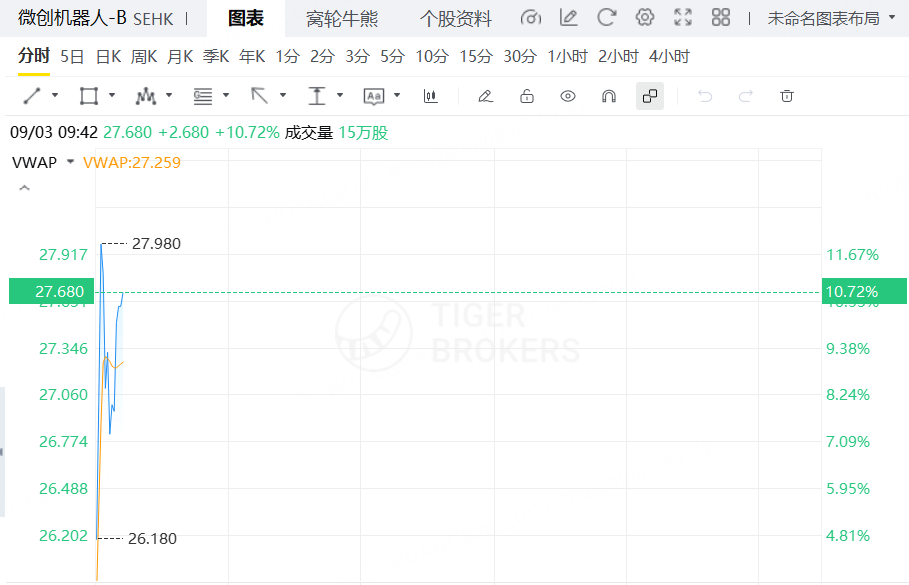Click the 11.67% axis label
909x585 pixels.
coord(852,255)
